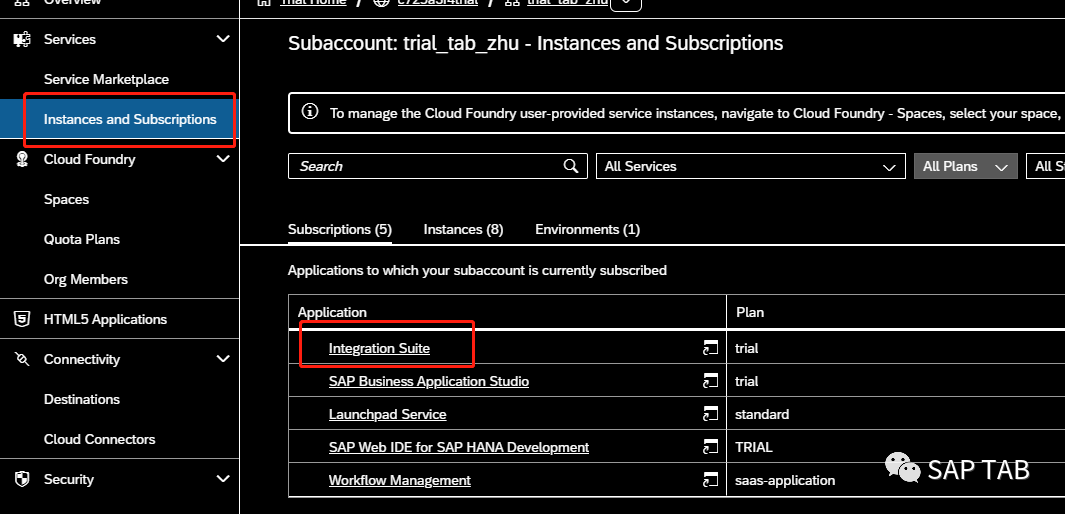
Task: Open the All Plans dropdown
Action: click(x=965, y=166)
